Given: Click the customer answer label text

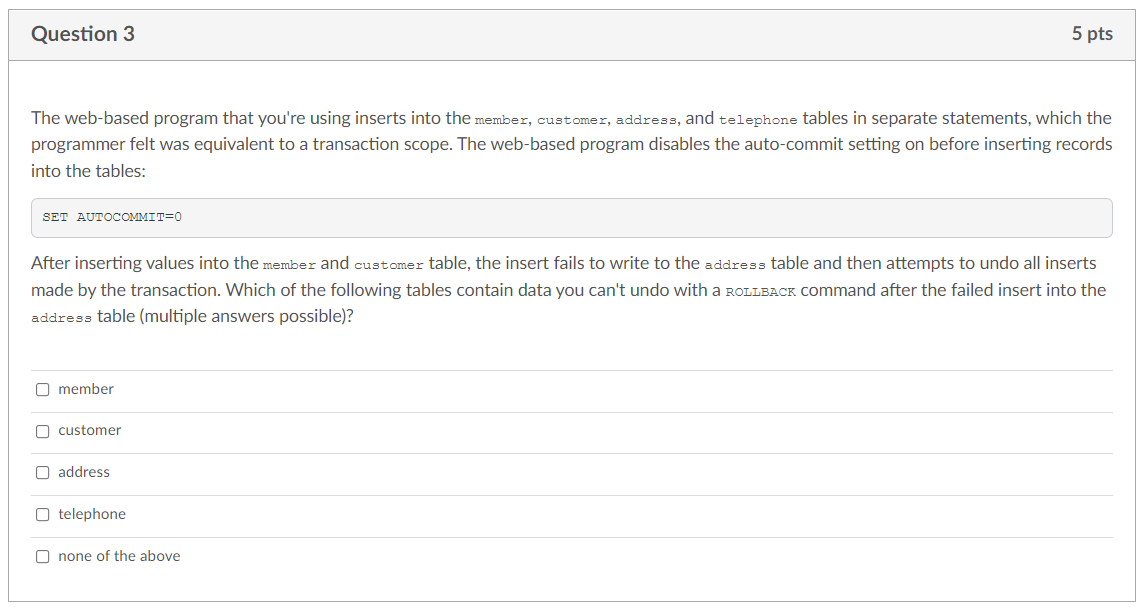Looking at the screenshot, I should pyautogui.click(x=90, y=430).
